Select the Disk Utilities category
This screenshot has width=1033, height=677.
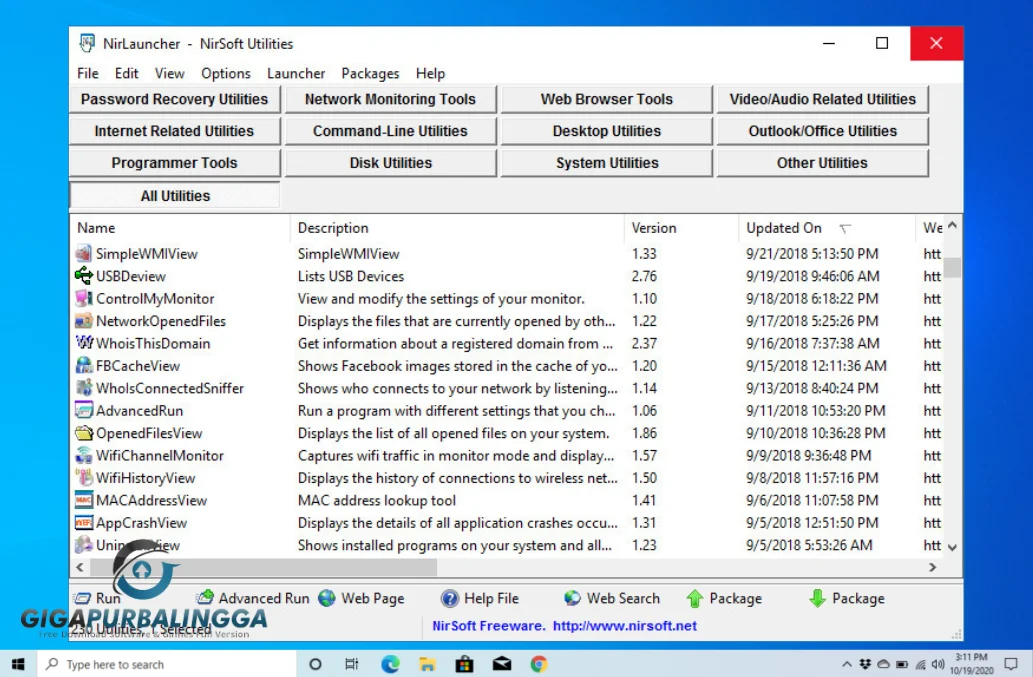coord(391,163)
